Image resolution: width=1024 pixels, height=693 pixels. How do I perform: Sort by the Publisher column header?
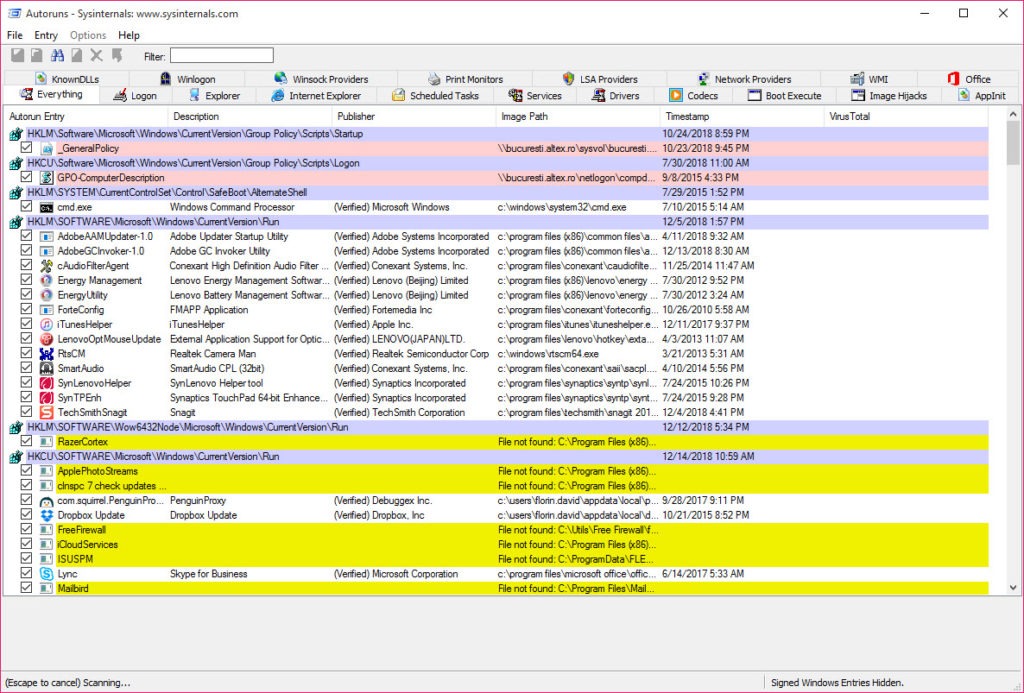point(413,116)
